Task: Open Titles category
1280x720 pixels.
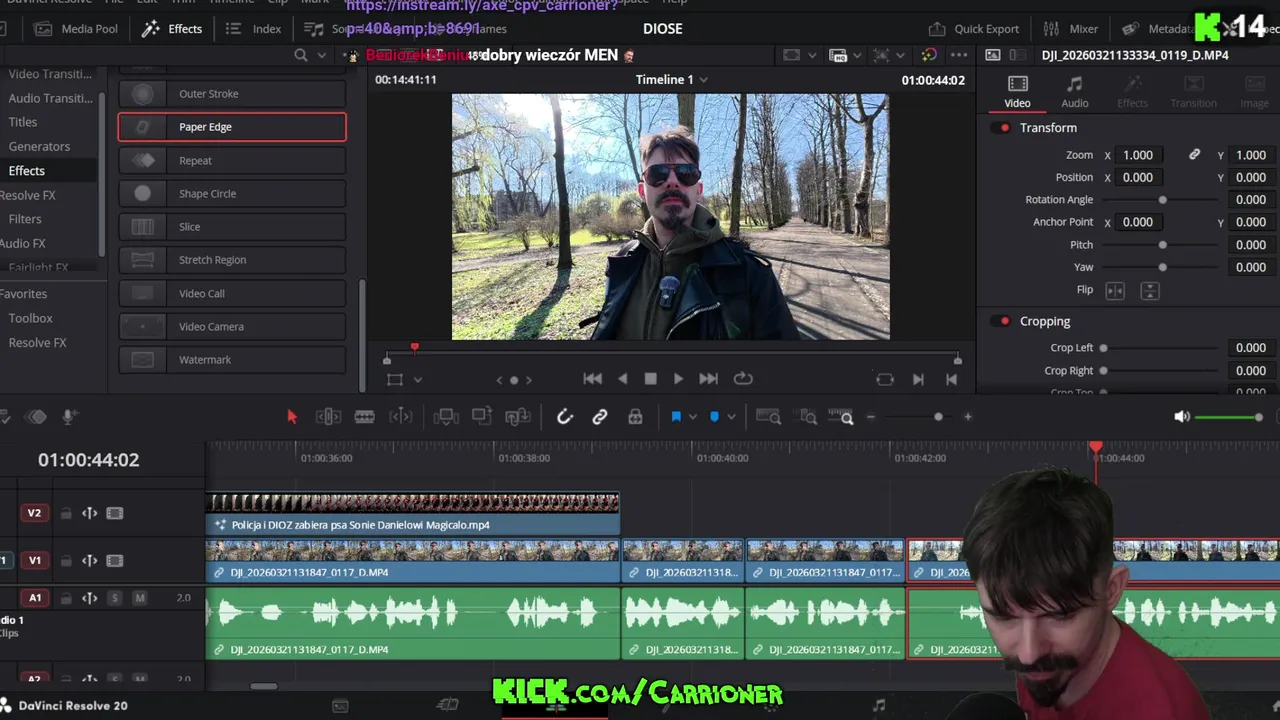Action: point(23,122)
